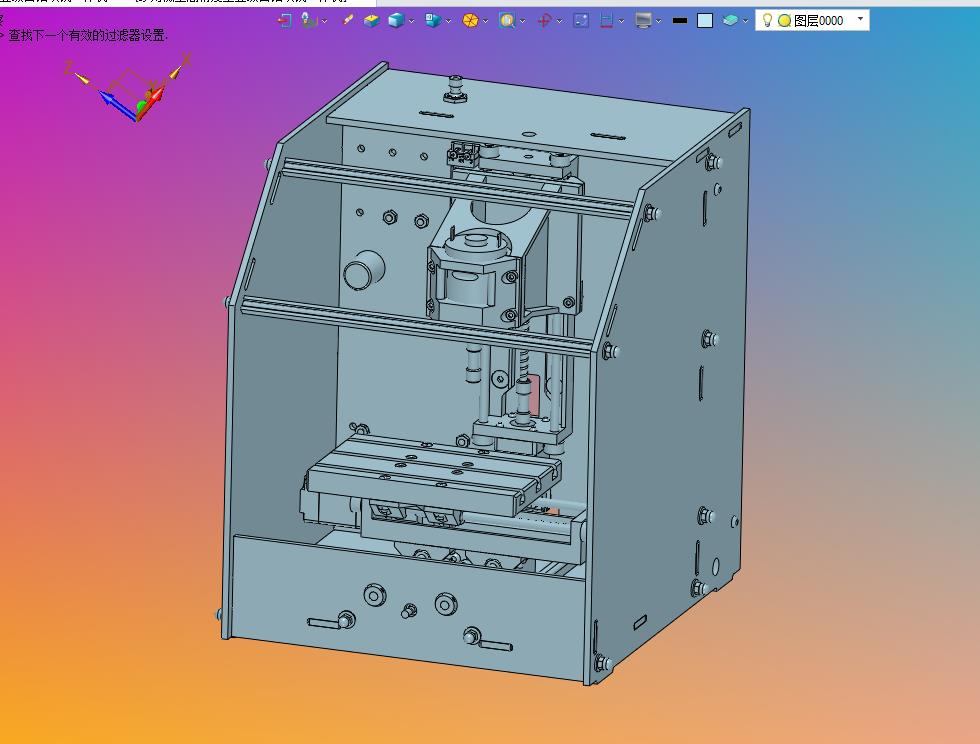This screenshot has width=980, height=744.
Task: Open the view orientation dropdown arrow
Action: [448, 21]
